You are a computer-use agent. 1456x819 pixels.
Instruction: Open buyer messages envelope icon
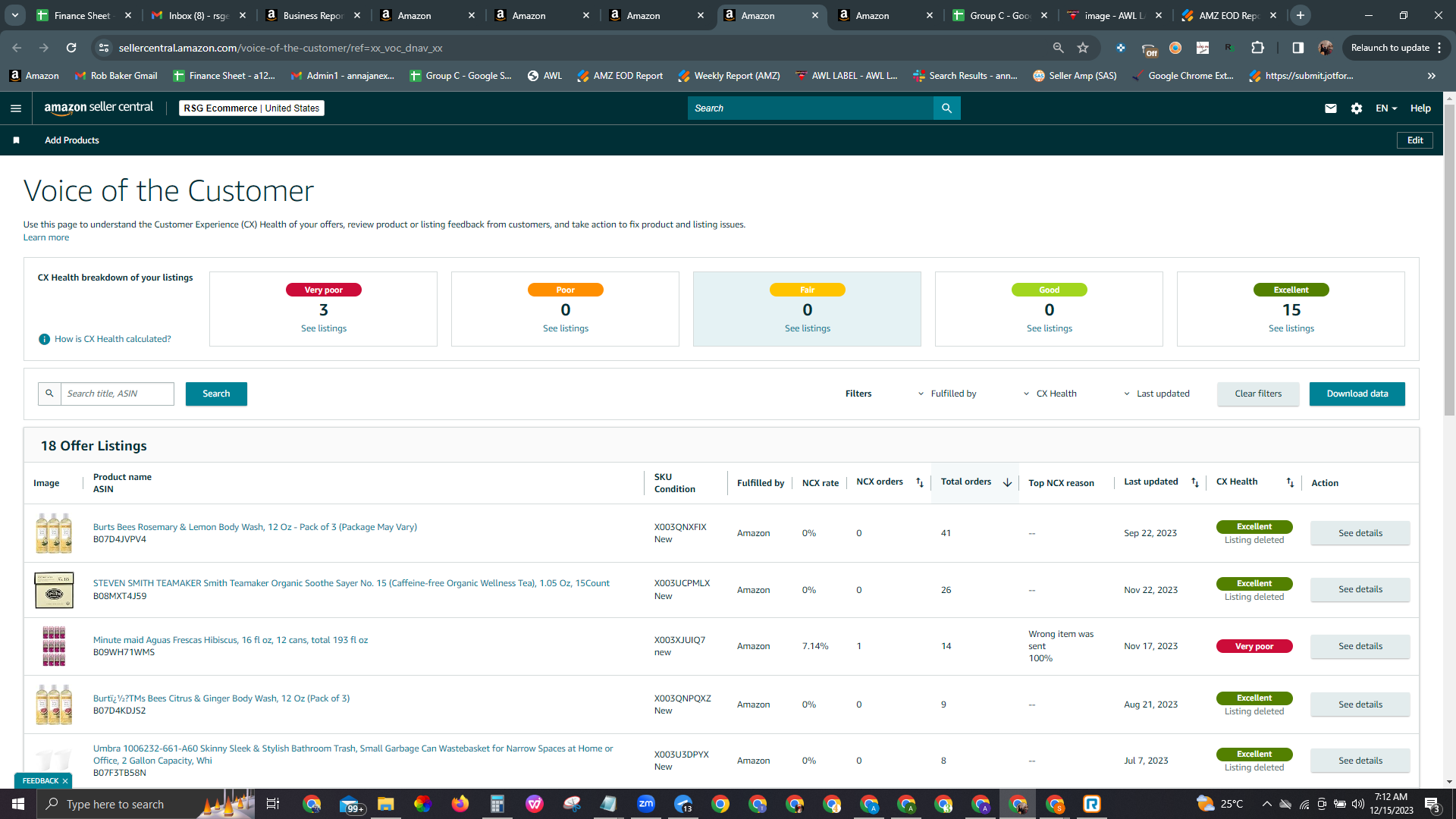point(1330,108)
